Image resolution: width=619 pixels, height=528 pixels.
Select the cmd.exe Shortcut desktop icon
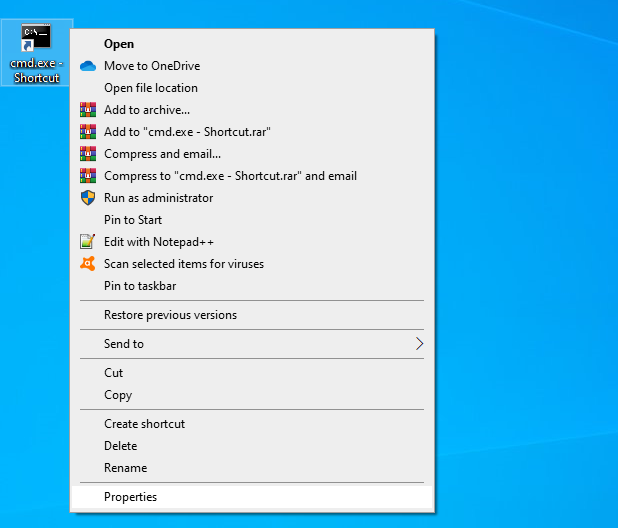(36, 53)
